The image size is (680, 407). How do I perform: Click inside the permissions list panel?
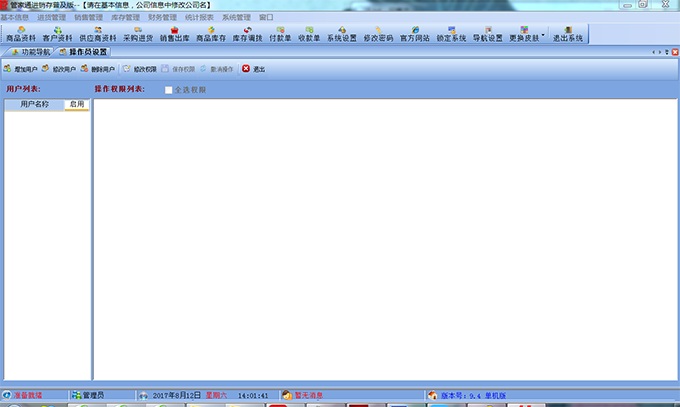pyautogui.click(x=385, y=239)
